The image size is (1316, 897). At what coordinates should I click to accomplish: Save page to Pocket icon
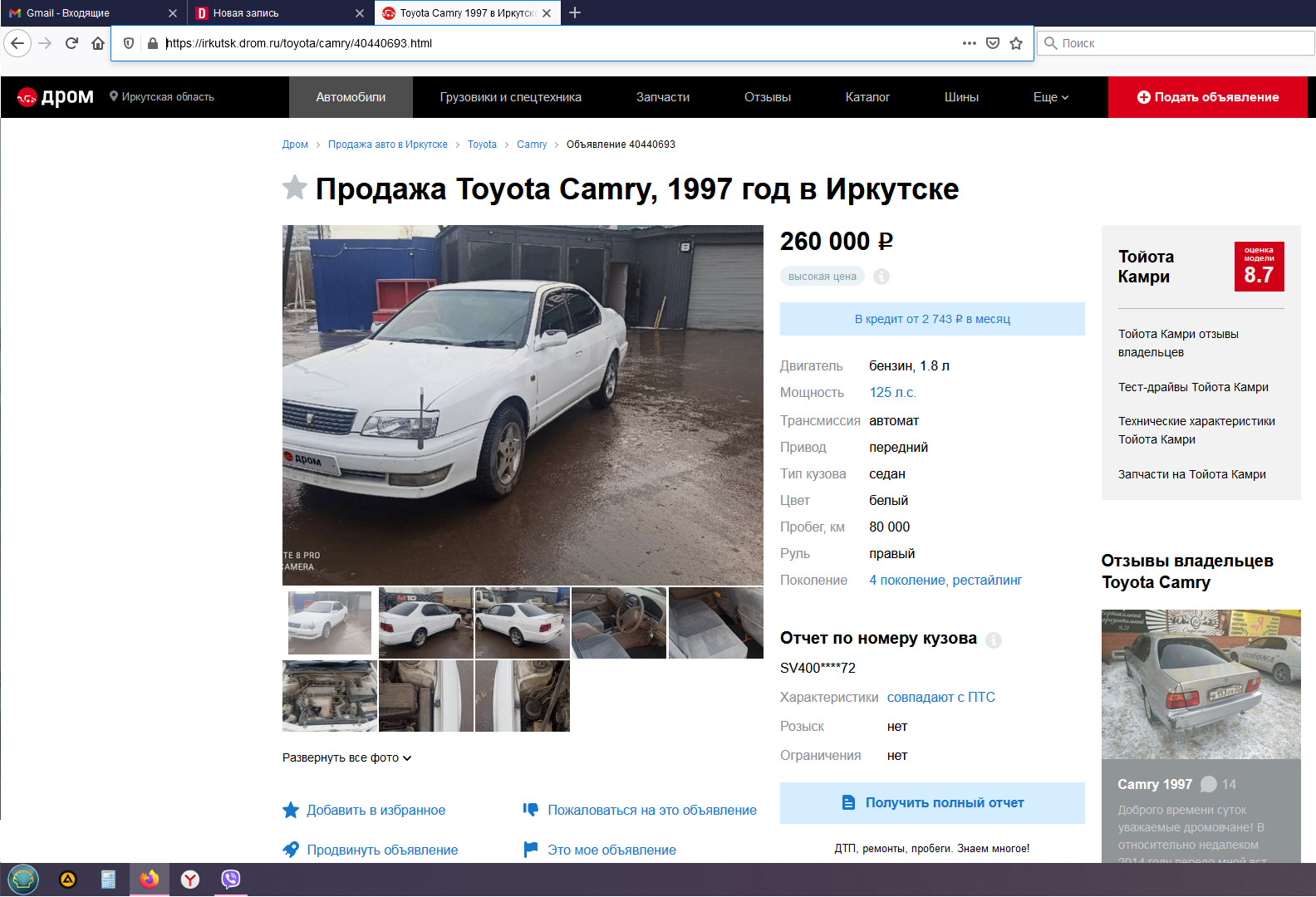pos(992,43)
